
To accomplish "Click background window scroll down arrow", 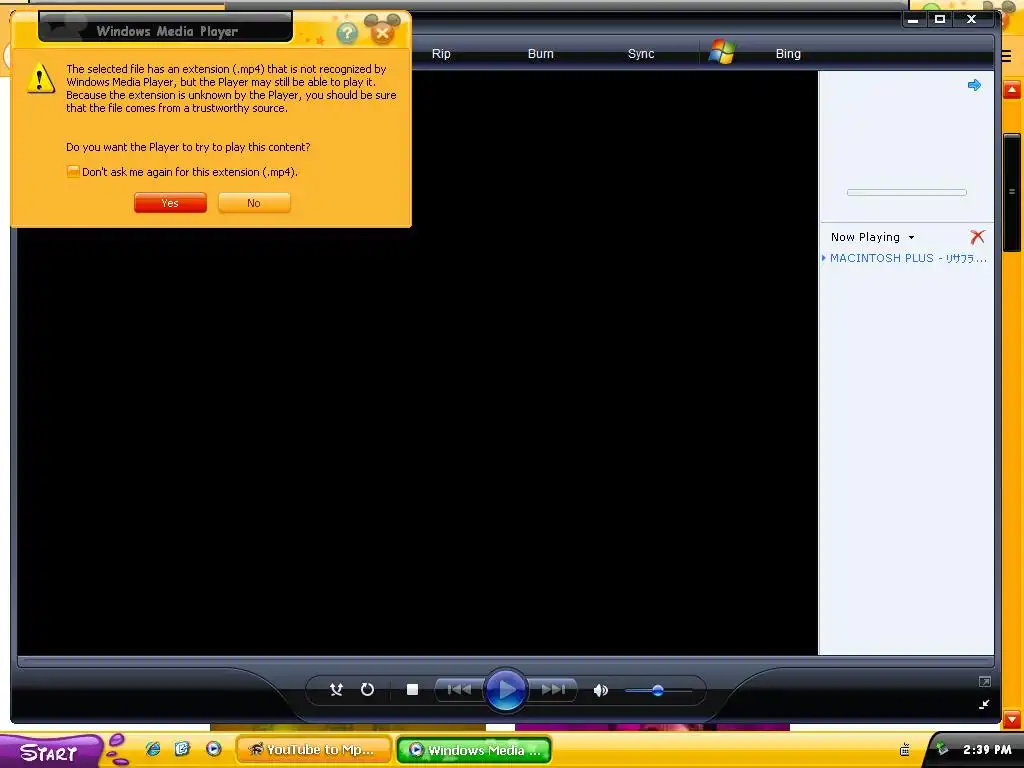I will coord(1012,719).
